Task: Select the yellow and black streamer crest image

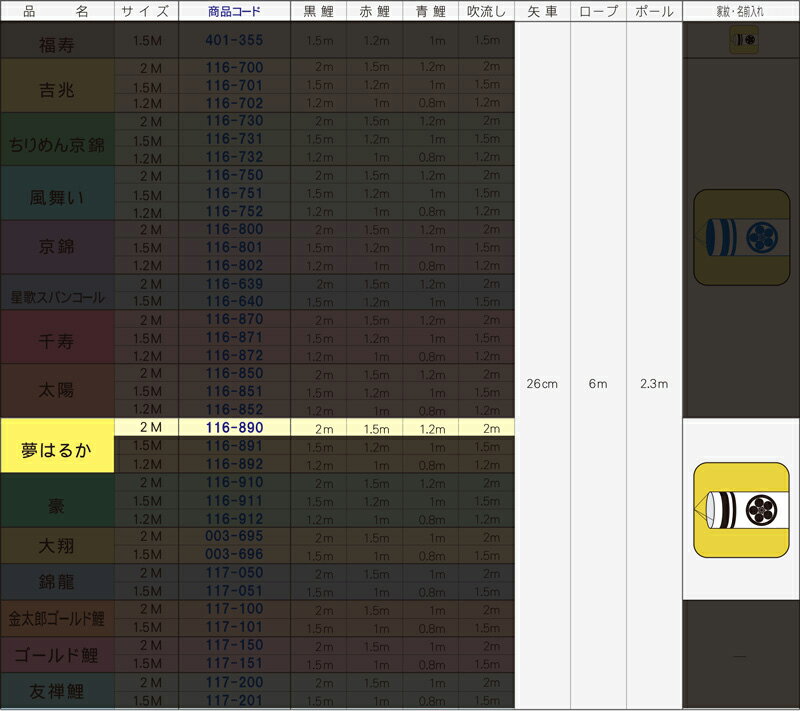Action: [x=741, y=510]
